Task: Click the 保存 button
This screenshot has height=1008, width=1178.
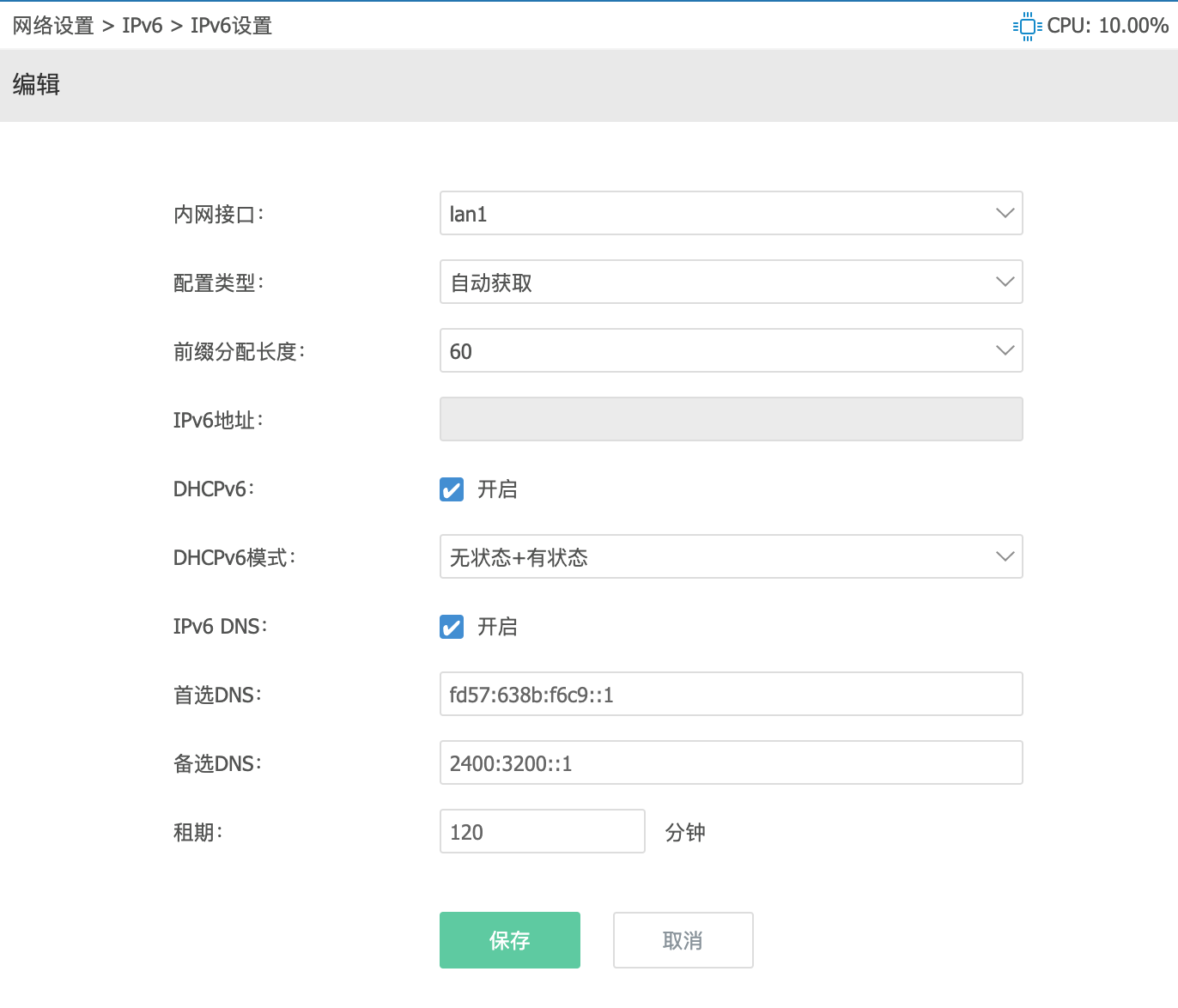Action: 509,939
